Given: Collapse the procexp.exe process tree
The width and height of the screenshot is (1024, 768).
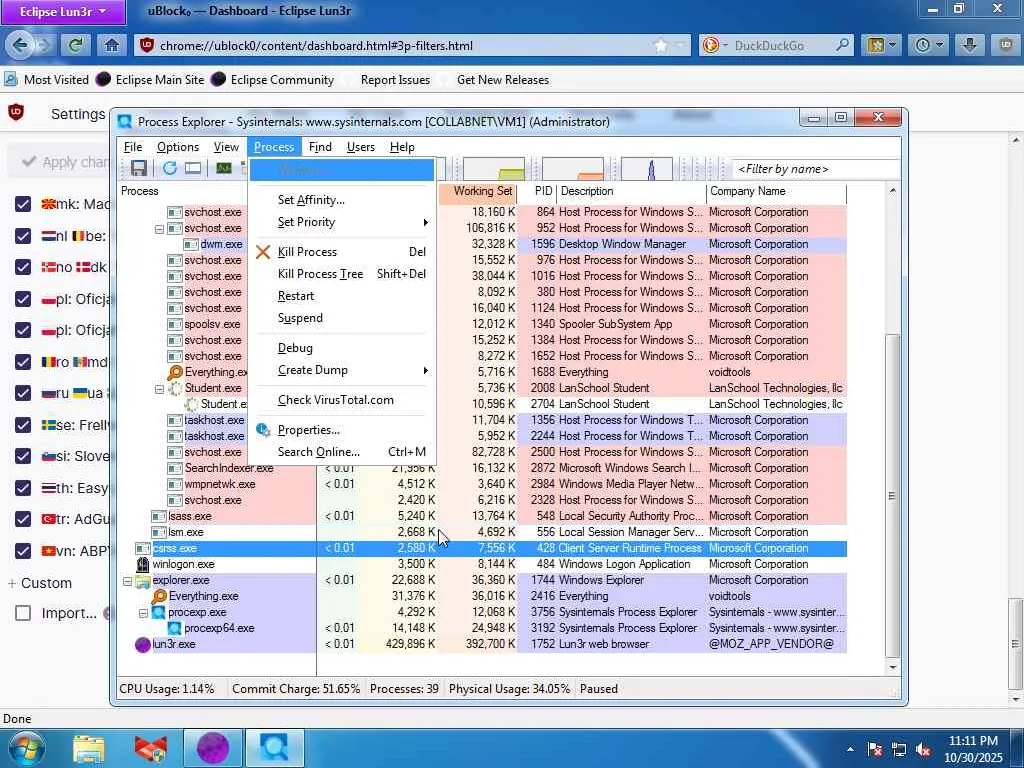Looking at the screenshot, I should [143, 613].
